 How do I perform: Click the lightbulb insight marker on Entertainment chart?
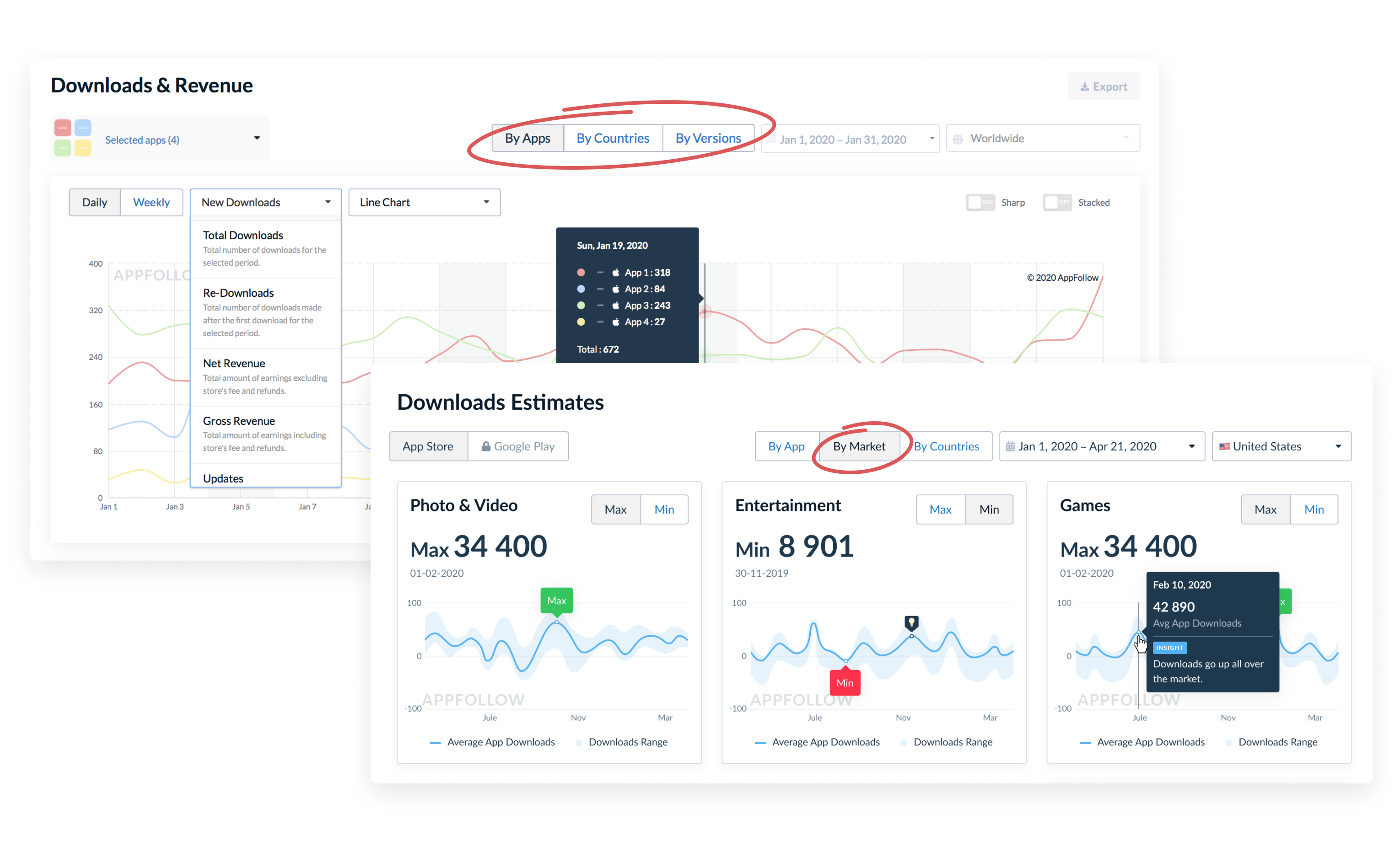911,622
